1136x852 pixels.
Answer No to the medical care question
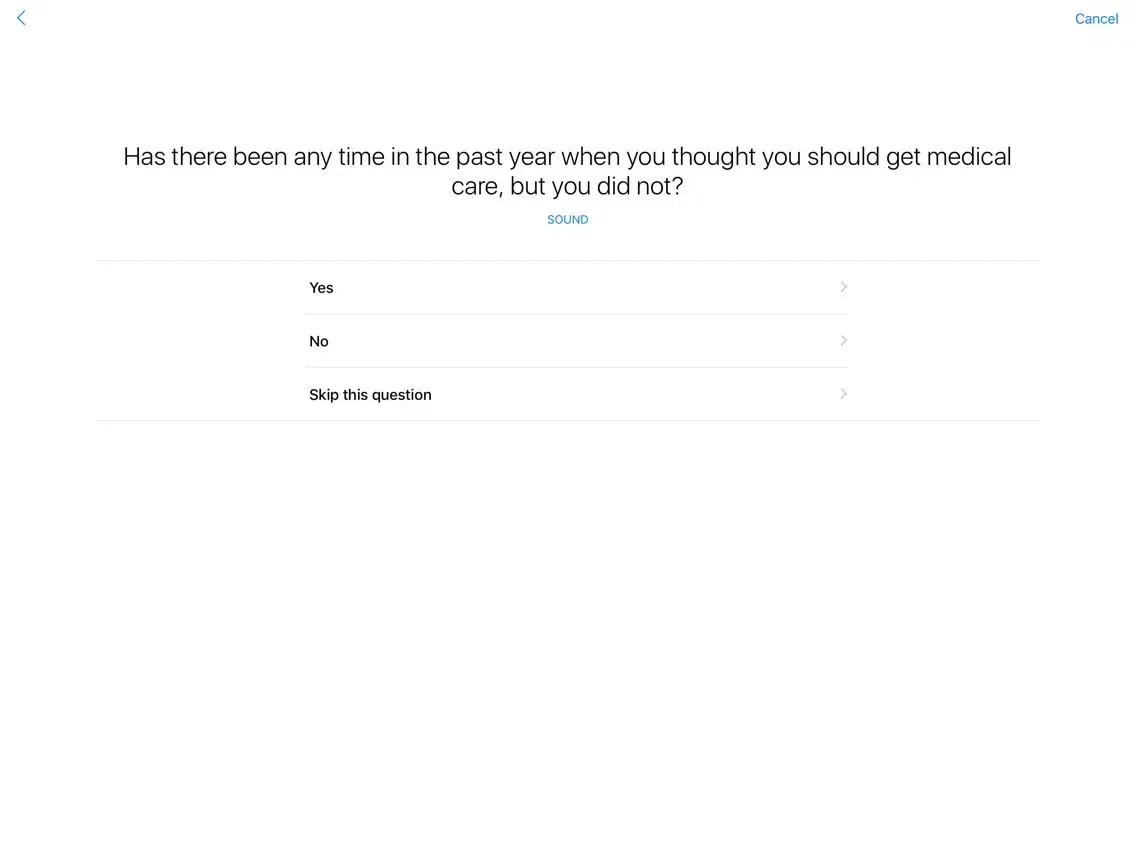click(575, 341)
